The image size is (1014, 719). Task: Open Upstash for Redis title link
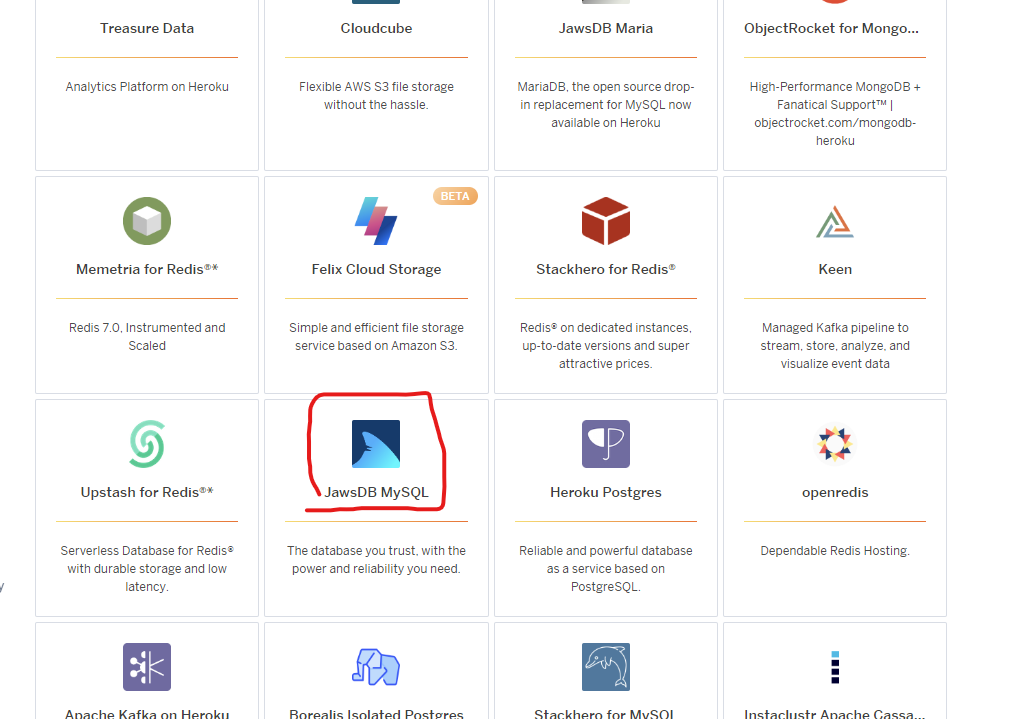pos(147,492)
